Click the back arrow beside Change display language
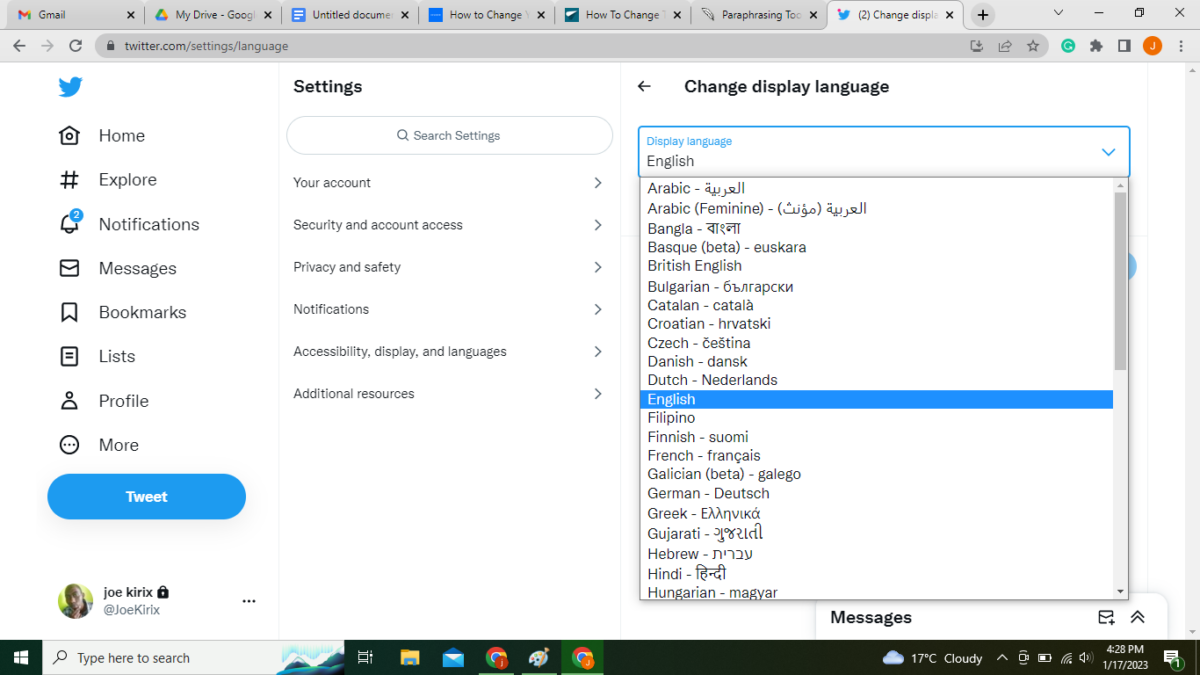The width and height of the screenshot is (1200, 675). 644,87
